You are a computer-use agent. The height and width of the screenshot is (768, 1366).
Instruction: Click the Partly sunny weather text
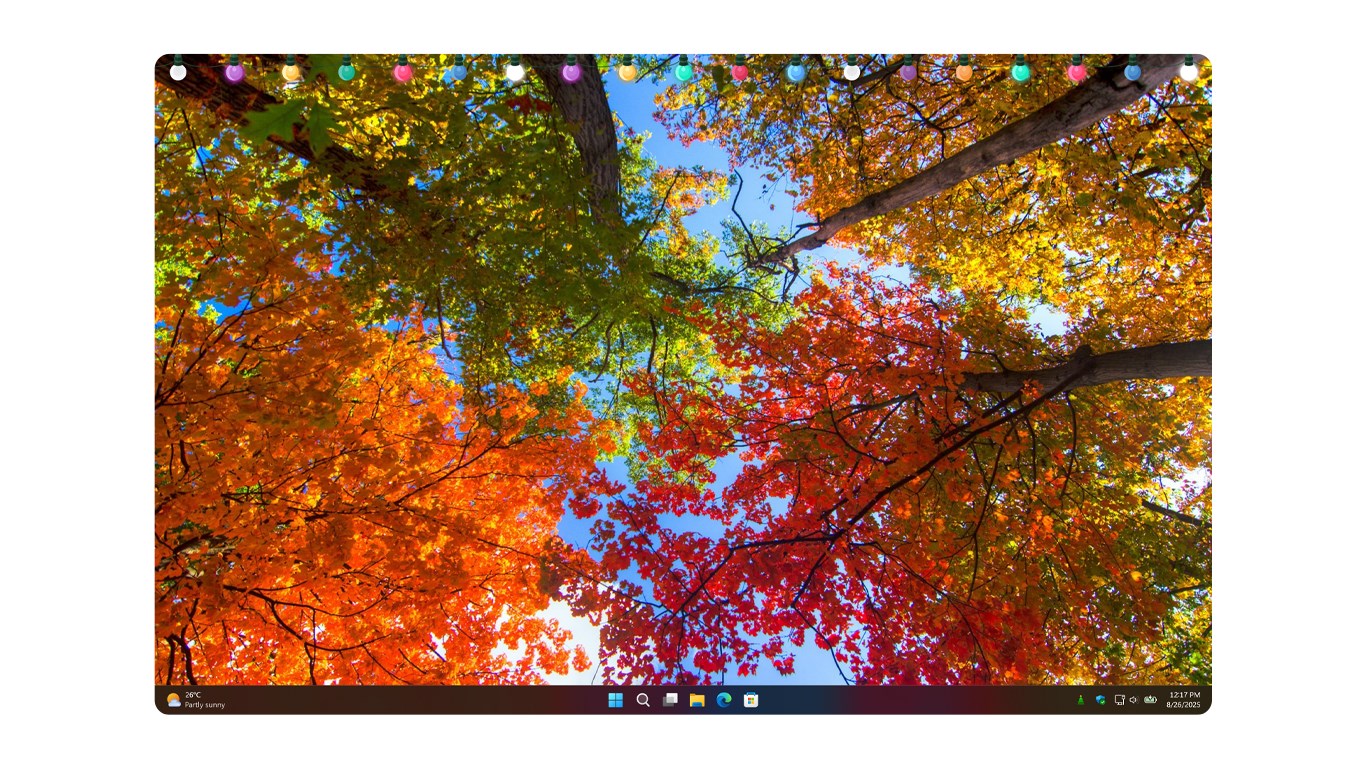point(205,705)
